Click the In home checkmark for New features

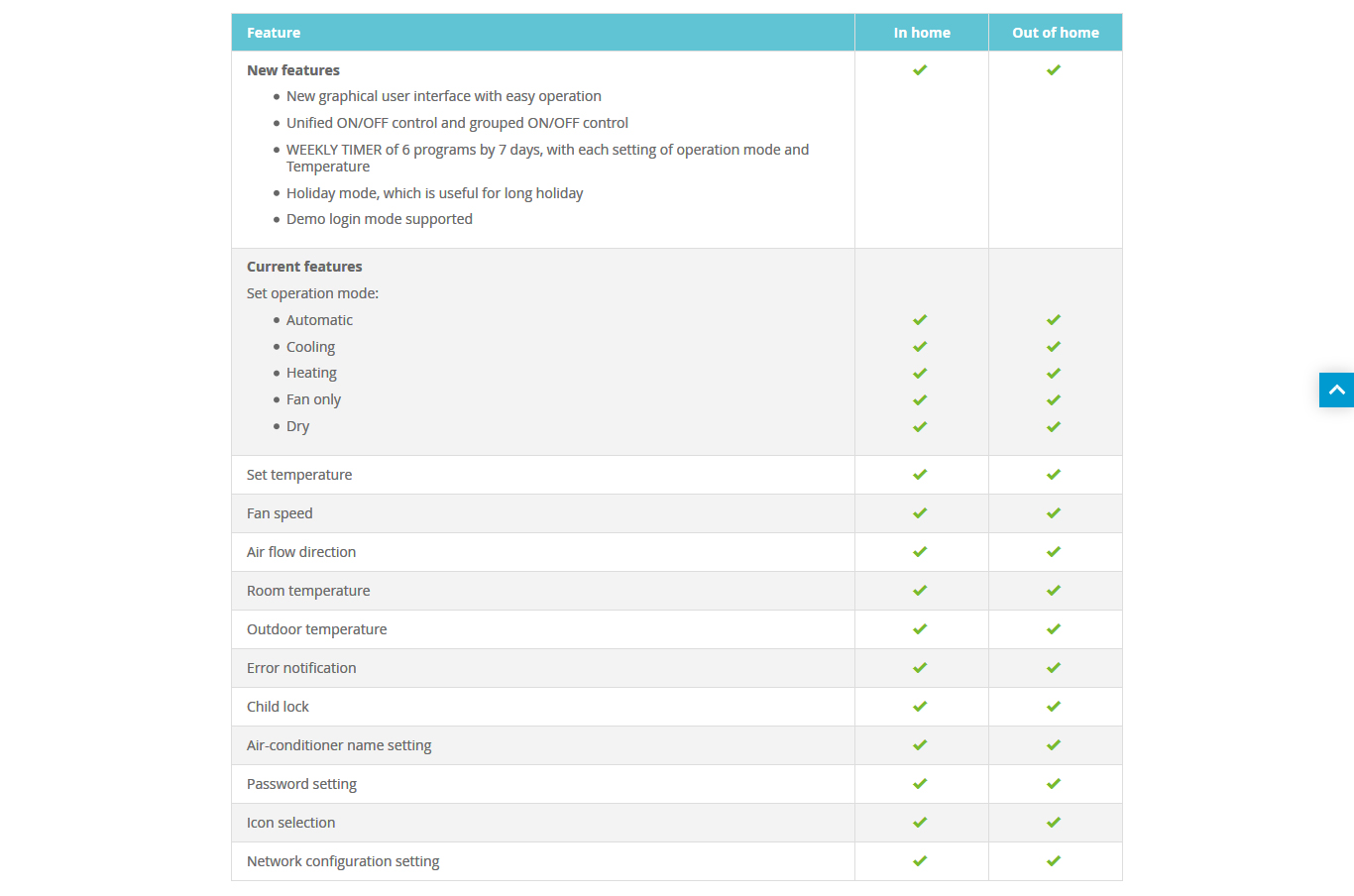pos(920,70)
